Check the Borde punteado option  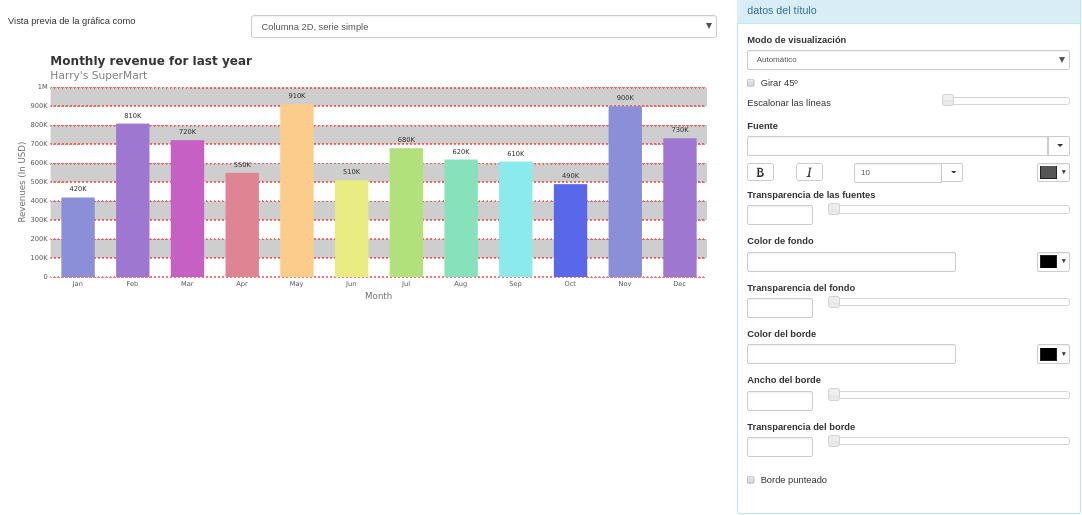tap(751, 480)
